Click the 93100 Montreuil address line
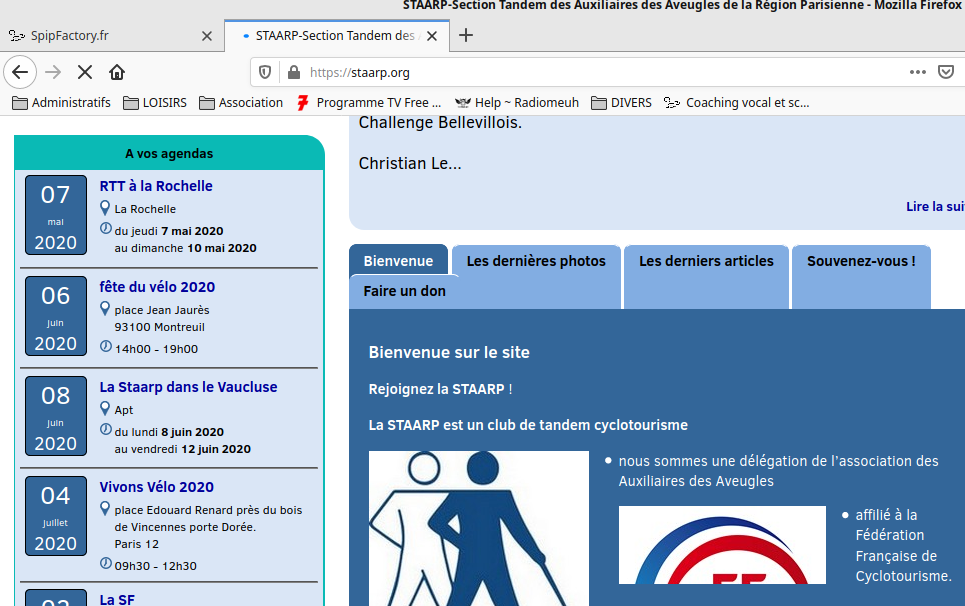This screenshot has width=965, height=606. coord(159,327)
